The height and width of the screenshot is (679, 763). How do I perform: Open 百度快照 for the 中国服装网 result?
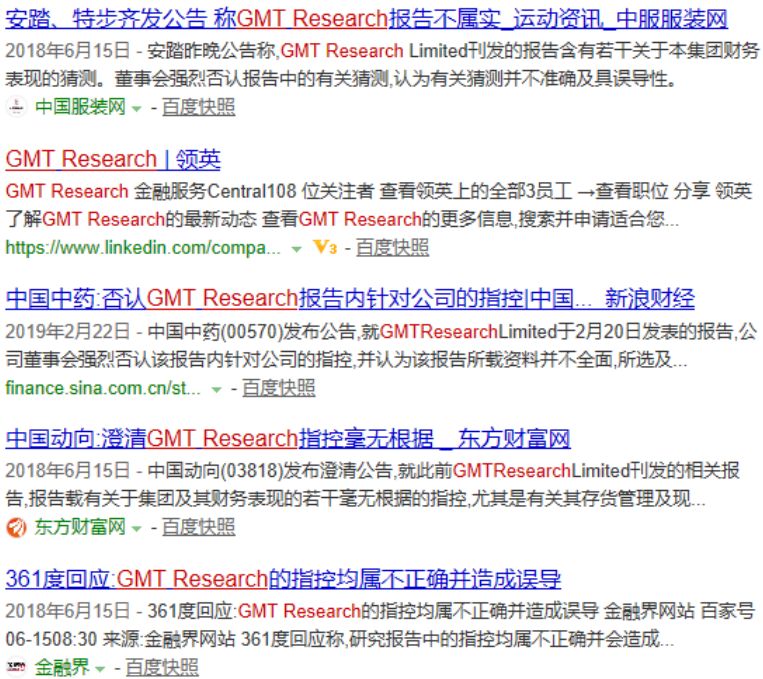click(x=199, y=107)
